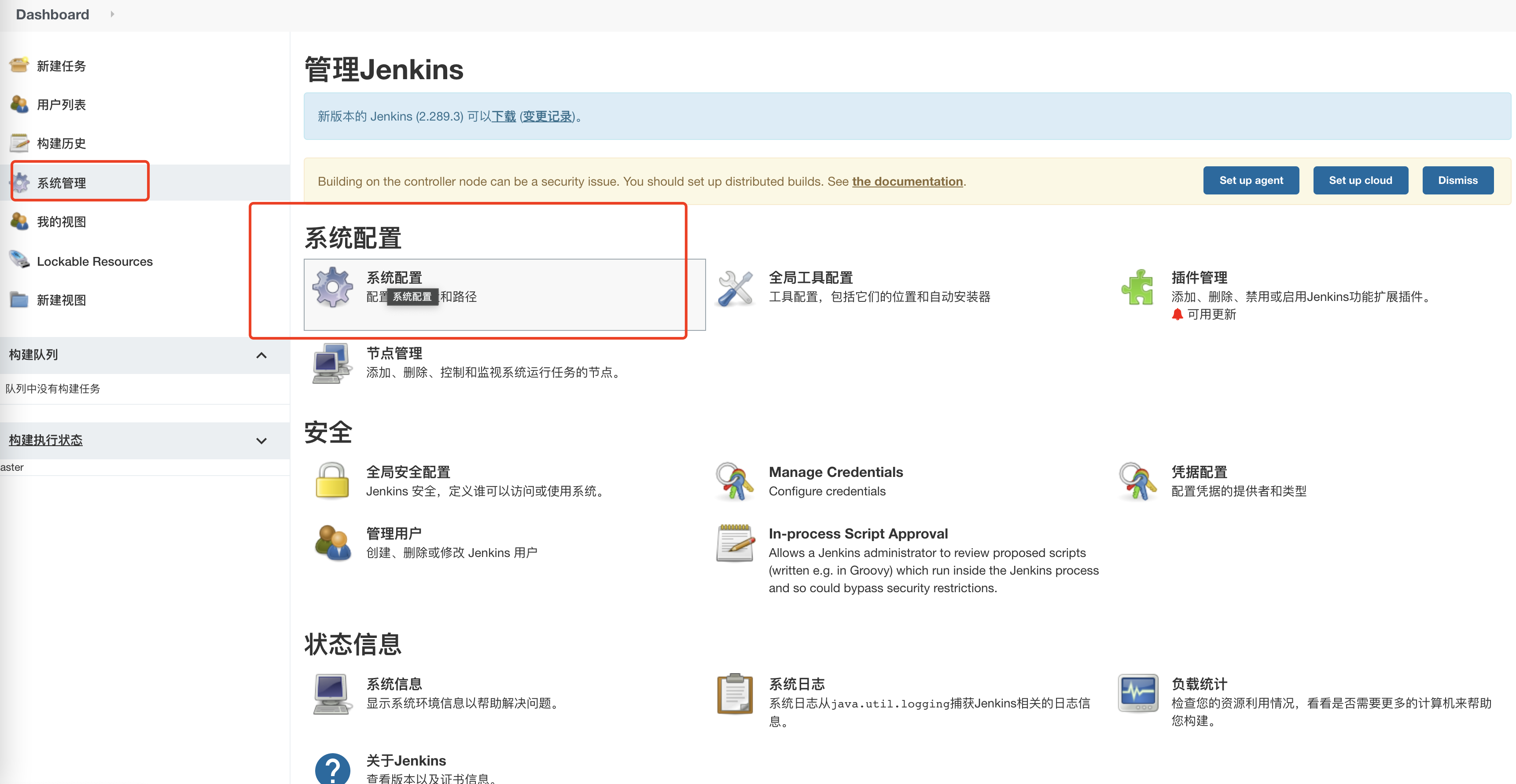Click the 新建任务 box icon in sidebar
Image resolution: width=1516 pixels, height=784 pixels.
[19, 65]
